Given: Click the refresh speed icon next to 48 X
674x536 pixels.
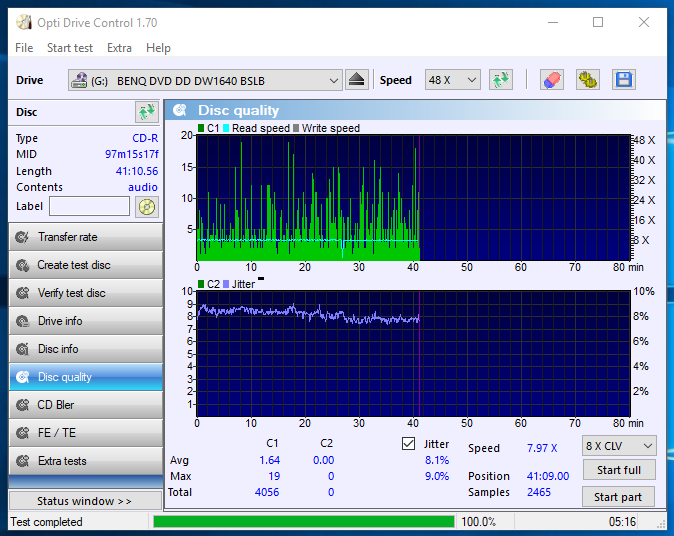Looking at the screenshot, I should click(501, 80).
